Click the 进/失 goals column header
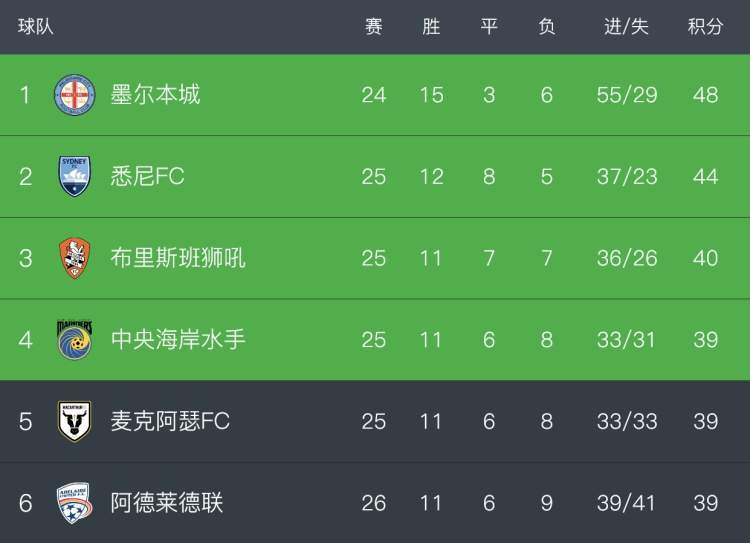The width and height of the screenshot is (750, 543). (x=626, y=26)
